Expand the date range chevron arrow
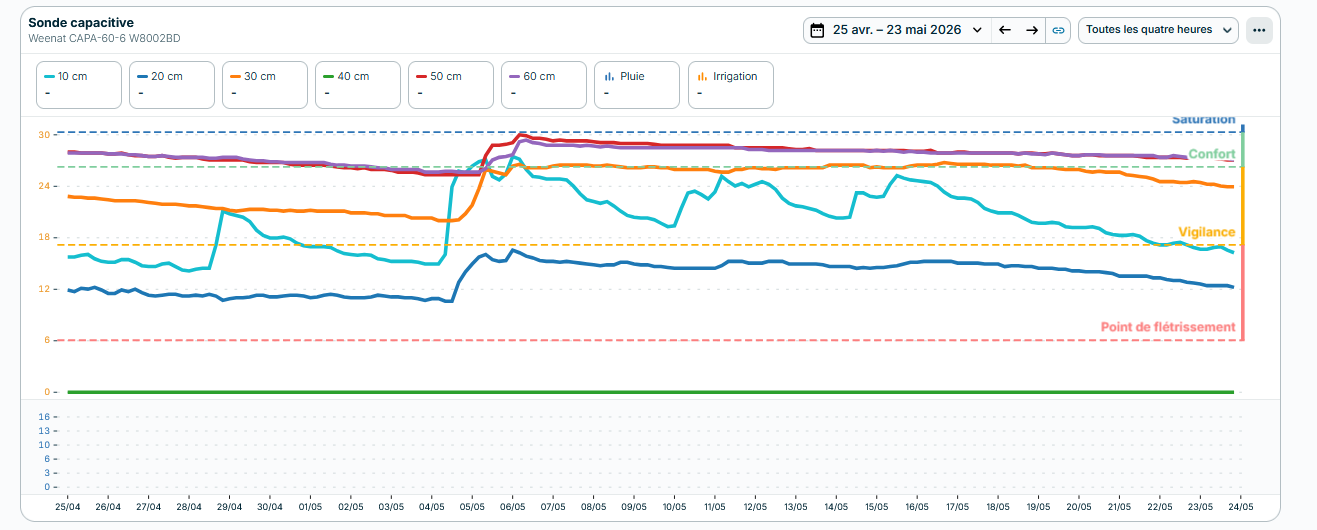The height and width of the screenshot is (530, 1317). pos(977,30)
